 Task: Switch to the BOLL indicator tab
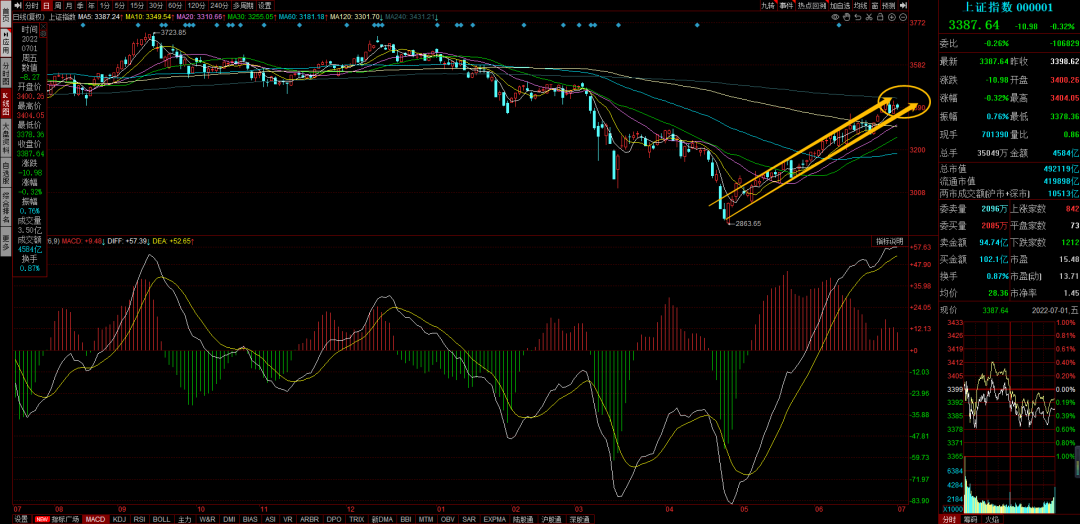(x=161, y=519)
